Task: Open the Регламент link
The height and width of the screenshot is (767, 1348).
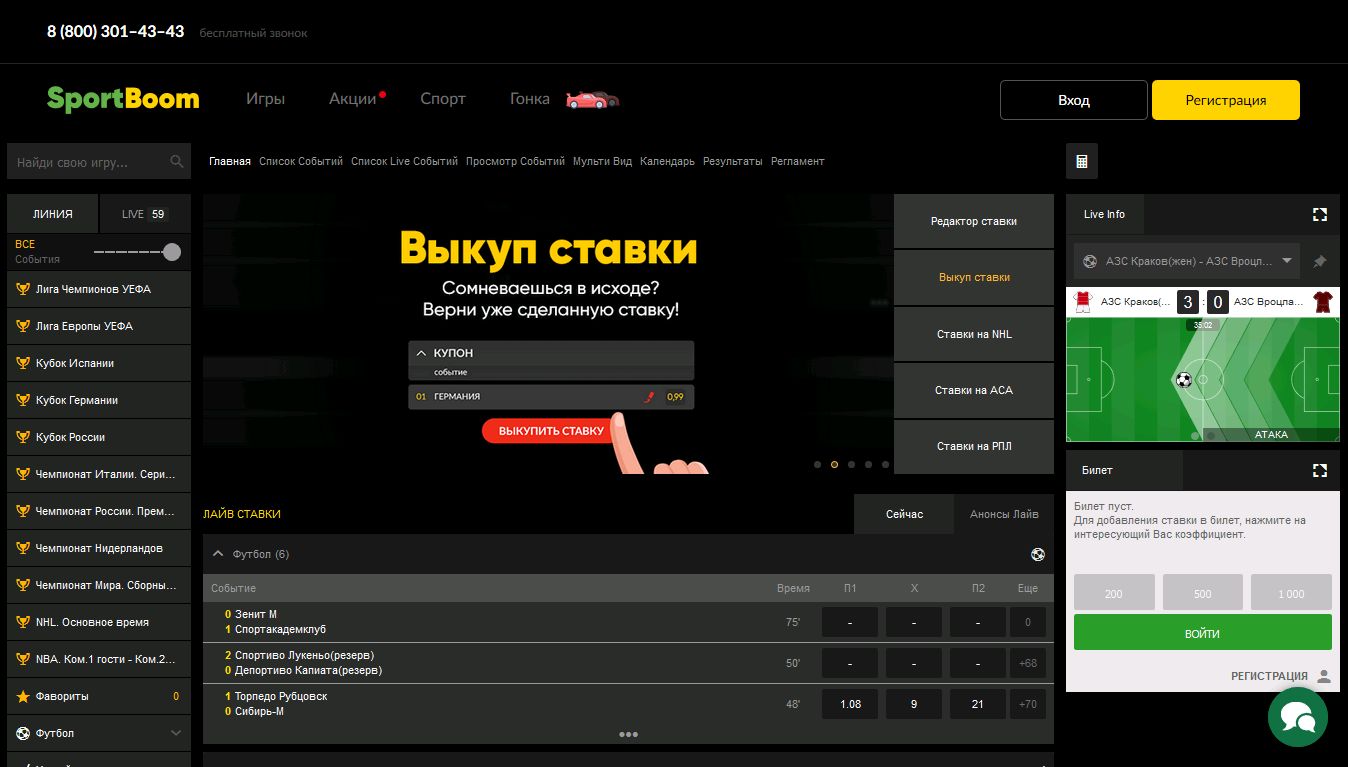Action: [x=798, y=161]
